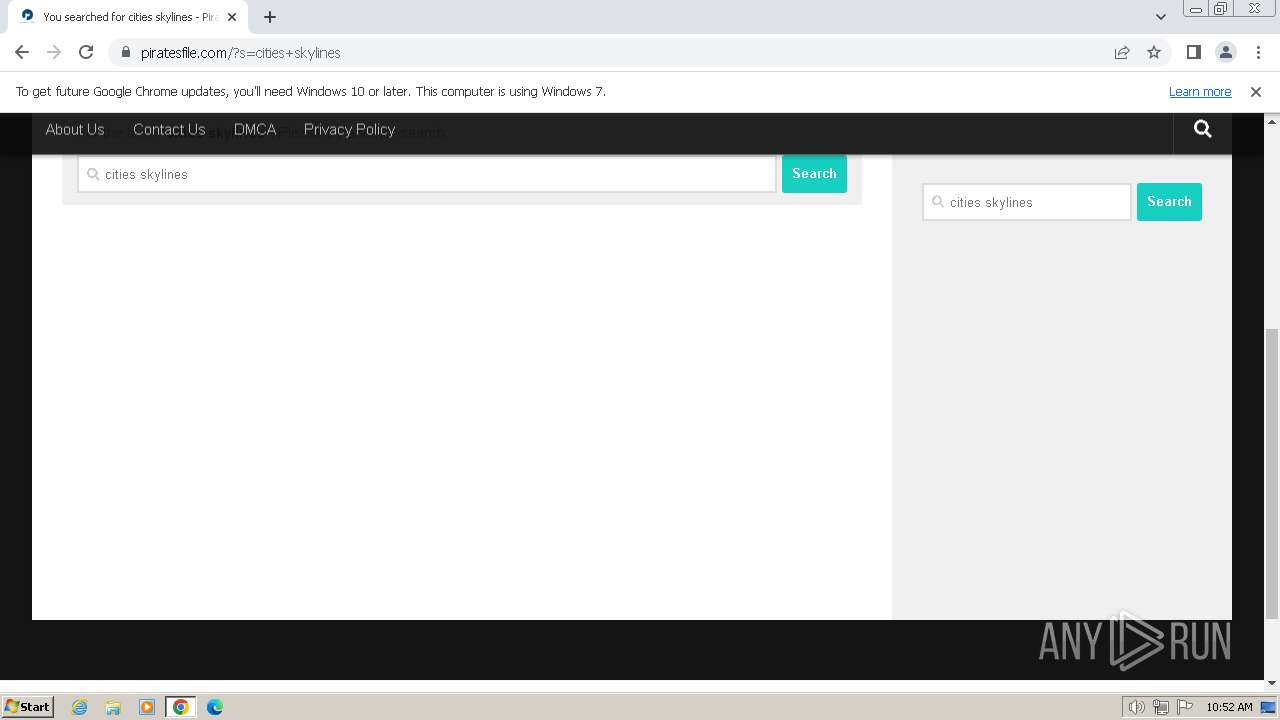The height and width of the screenshot is (720, 1280).
Task: Open a new tab with plus icon
Action: click(270, 17)
